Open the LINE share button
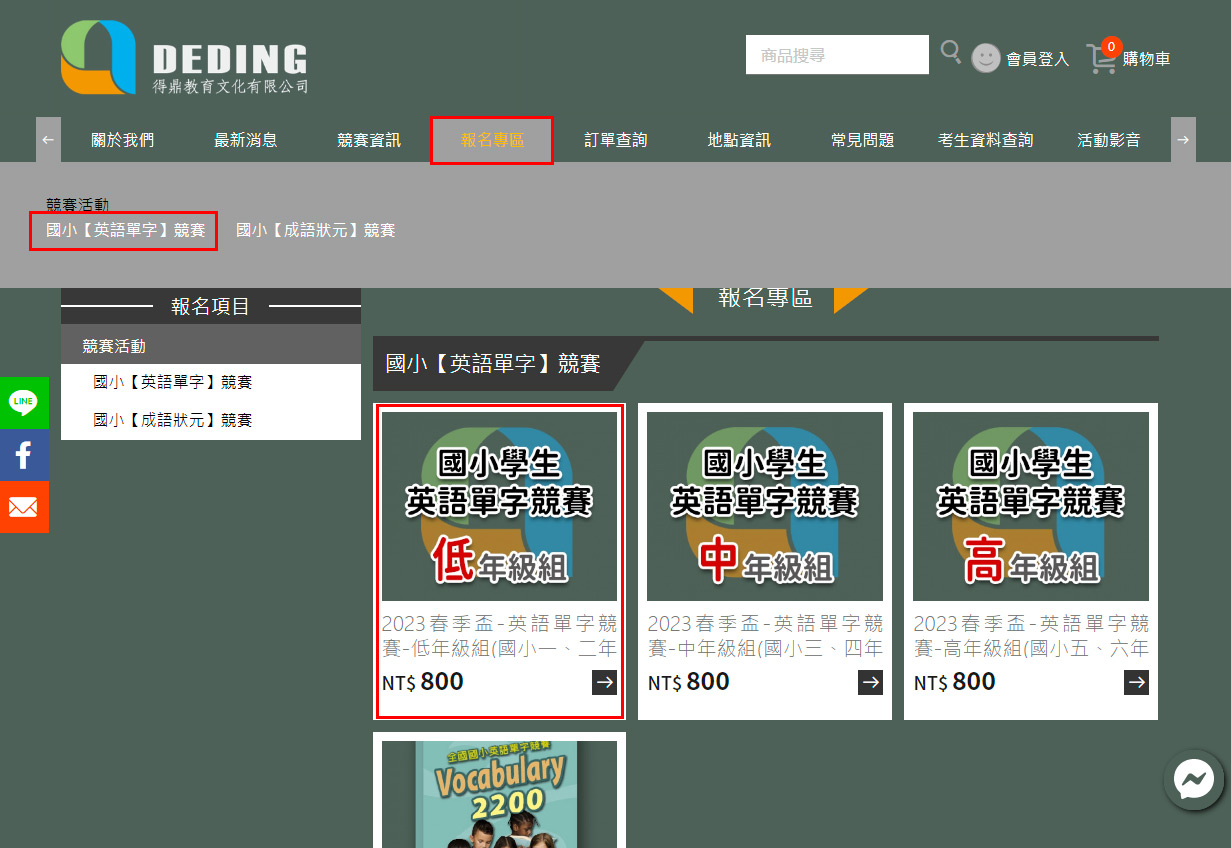 [x=24, y=403]
